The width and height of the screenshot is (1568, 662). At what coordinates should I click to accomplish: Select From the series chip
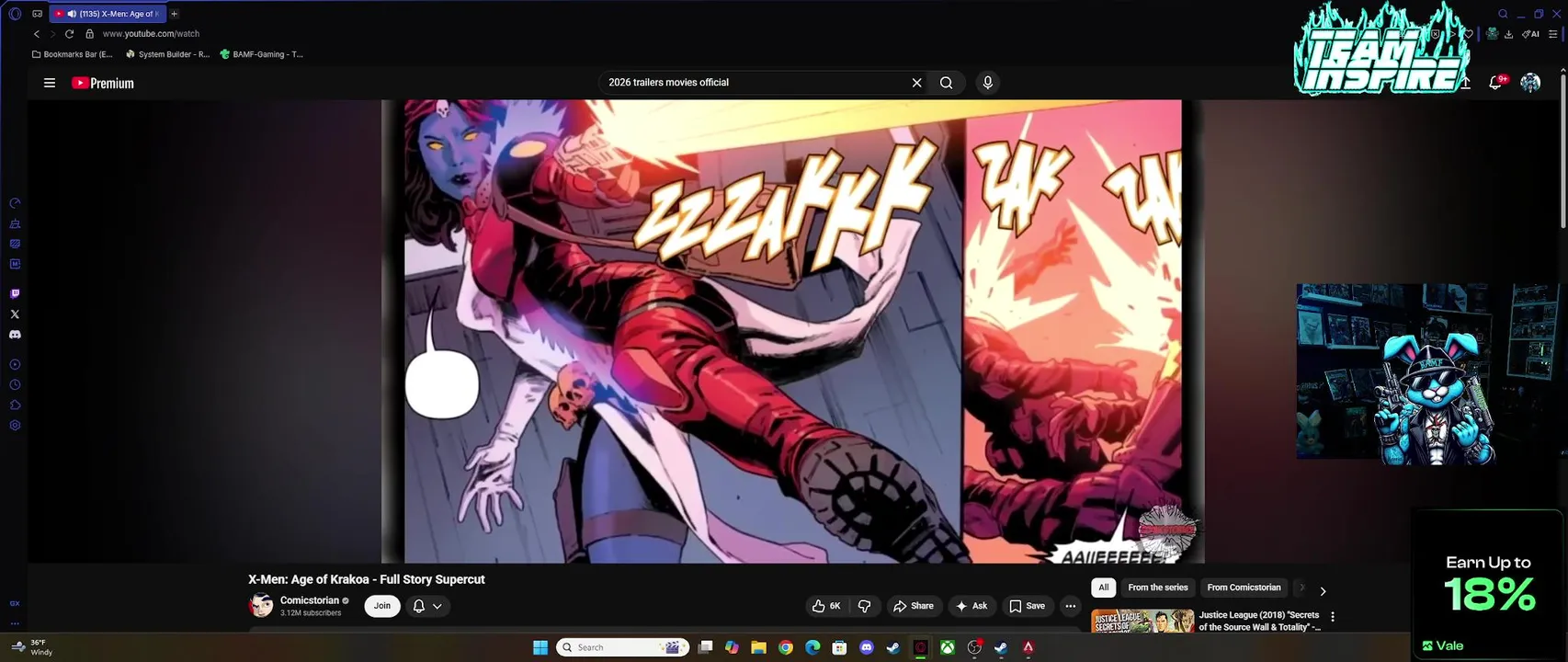point(1158,588)
